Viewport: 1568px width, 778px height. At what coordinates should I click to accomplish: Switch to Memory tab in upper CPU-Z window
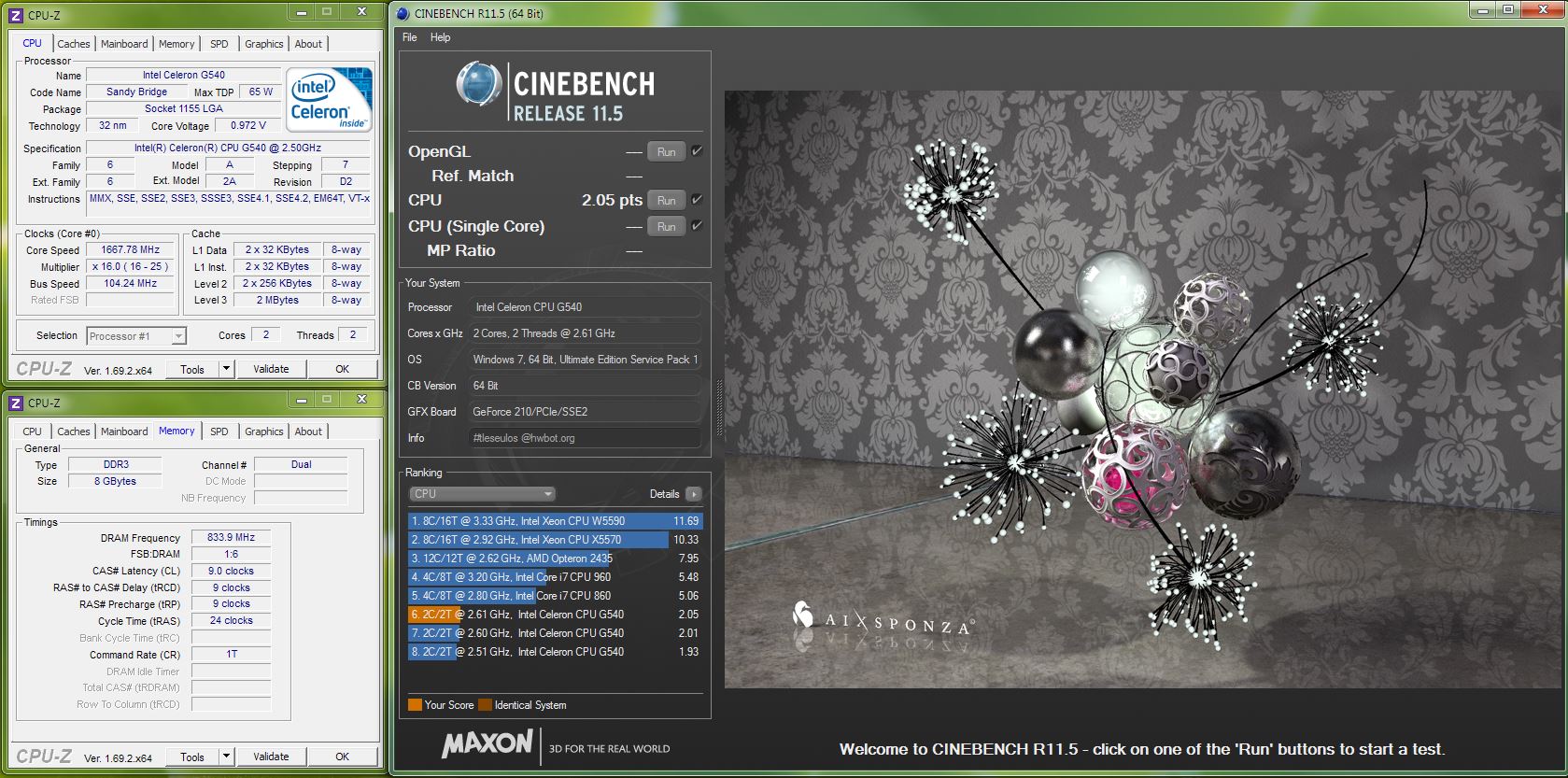(177, 44)
